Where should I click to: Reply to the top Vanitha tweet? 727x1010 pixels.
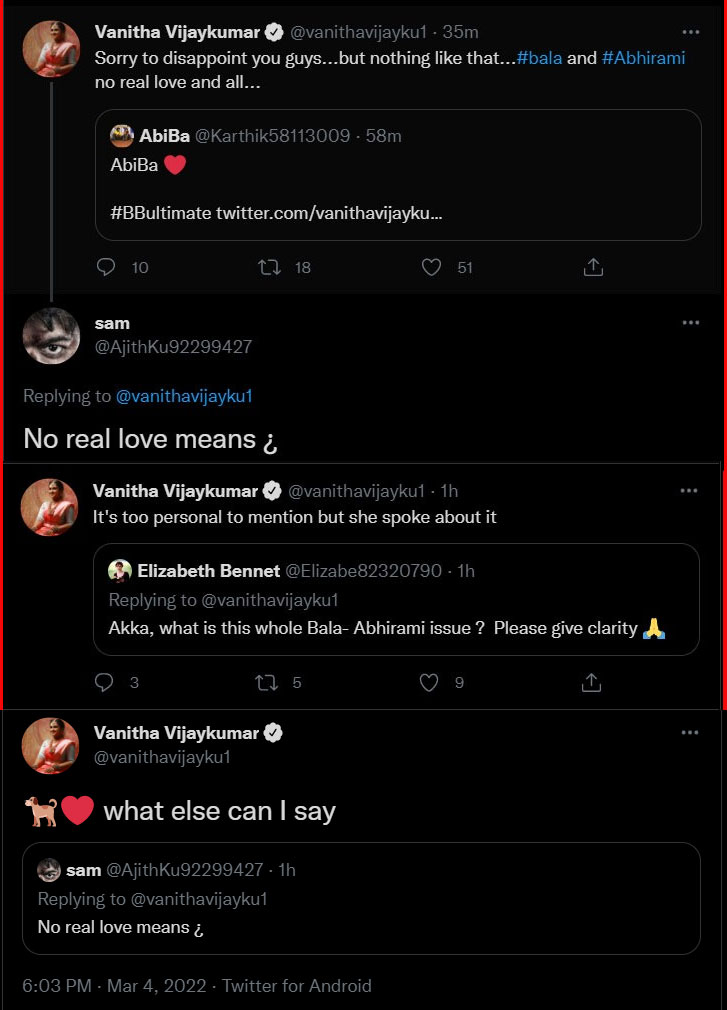coord(106,267)
